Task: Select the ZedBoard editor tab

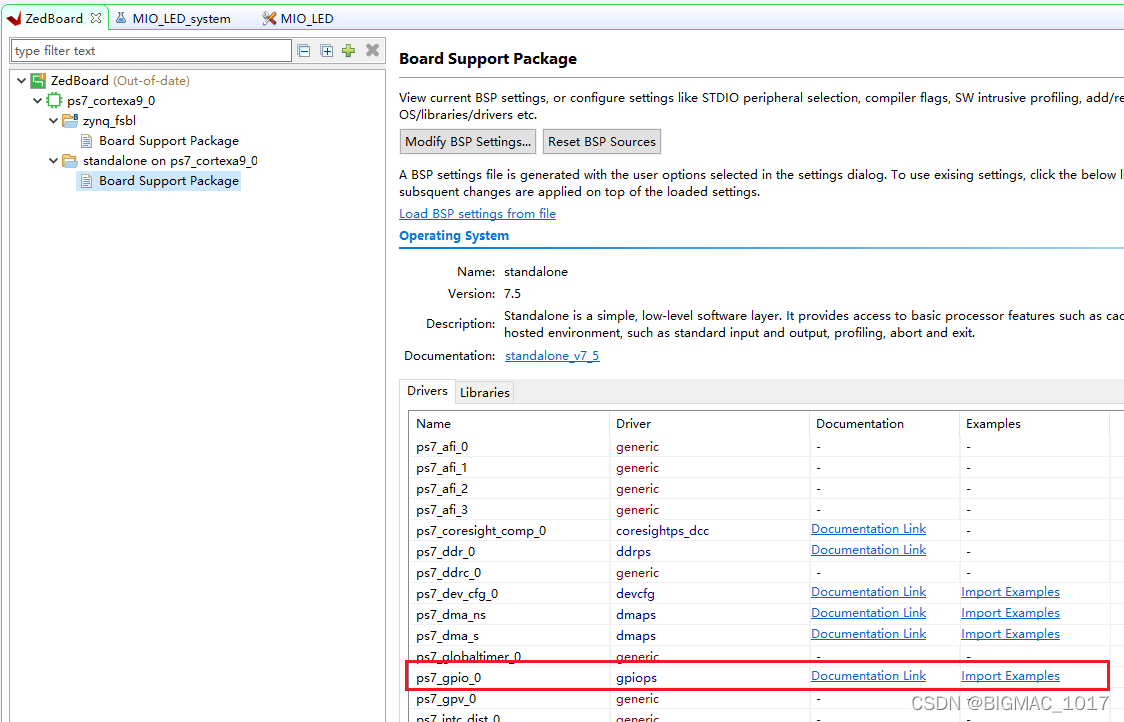Action: (x=54, y=19)
